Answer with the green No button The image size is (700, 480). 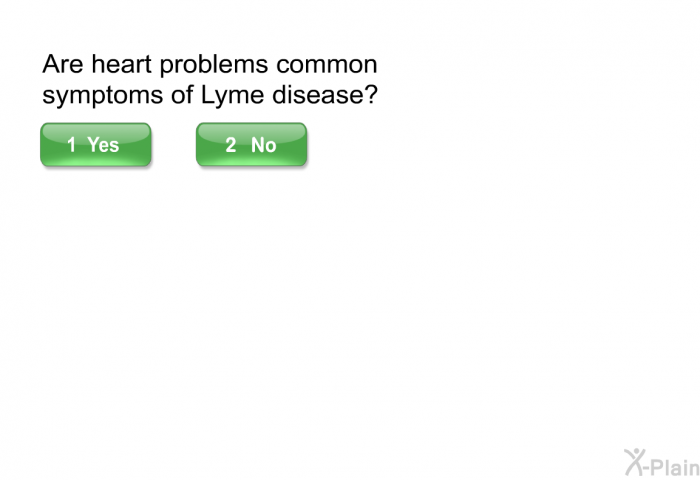click(x=251, y=145)
